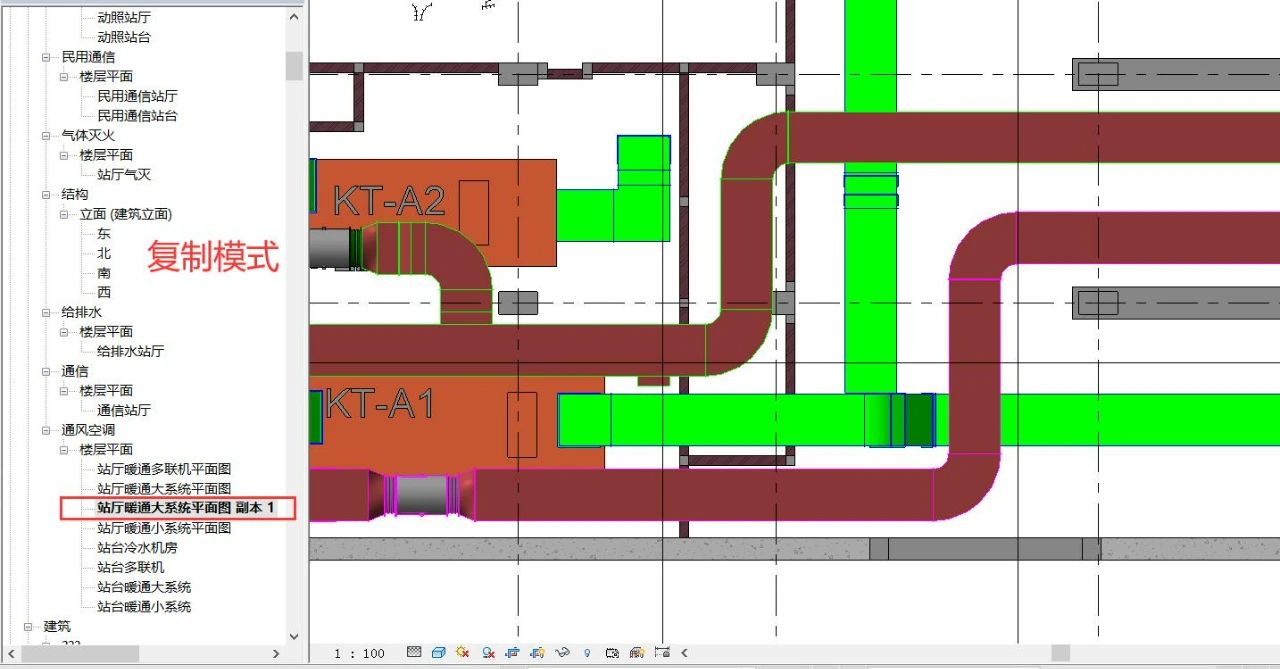Viewport: 1280px width, 669px height.
Task: Open the 动照站厅 view
Action: point(124,18)
